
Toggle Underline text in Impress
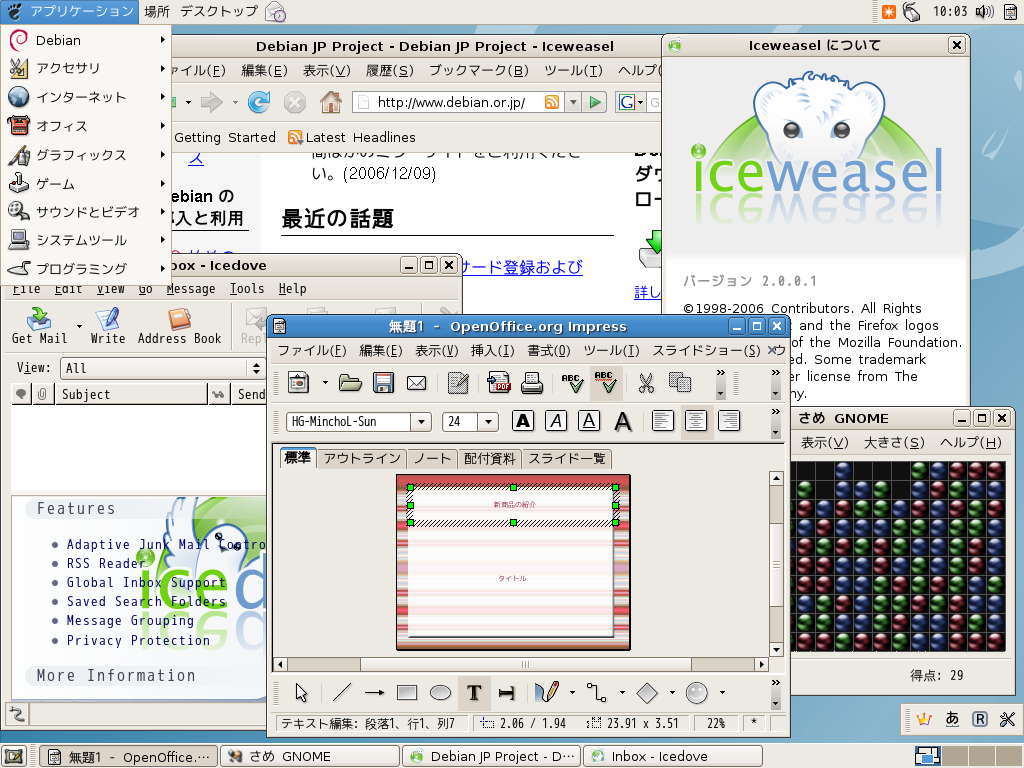click(x=588, y=421)
